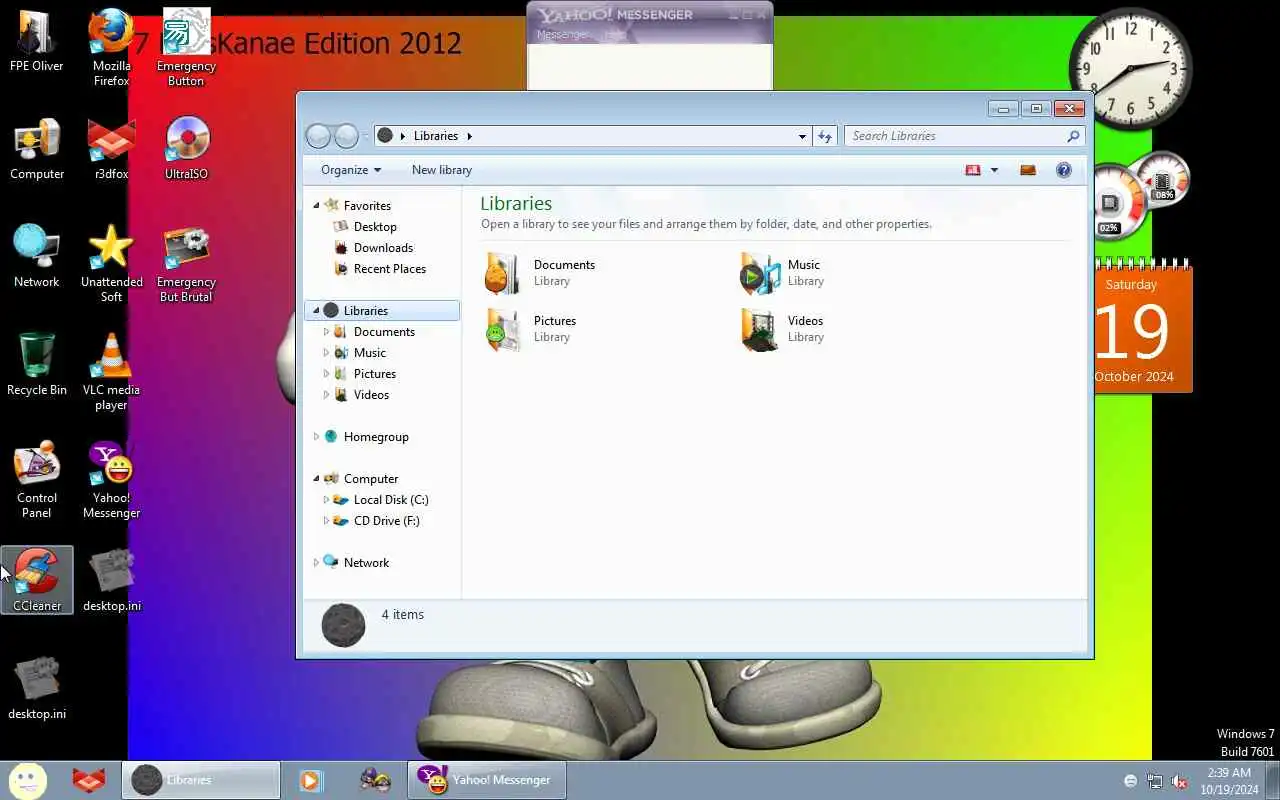Collapse the Computer tree section
Screen dimensions: 1280x800
coord(316,478)
